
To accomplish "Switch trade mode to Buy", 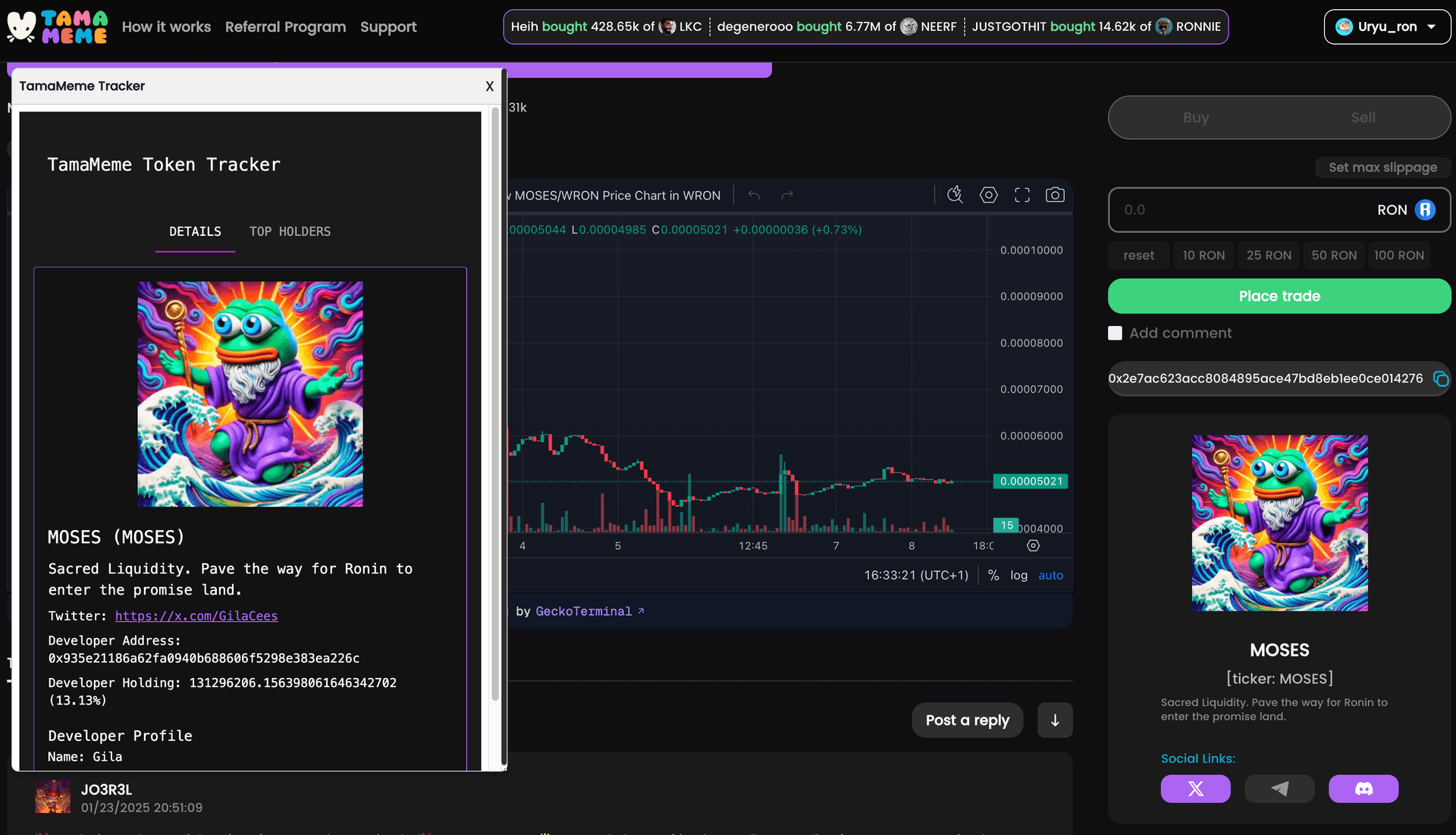I will 1195,118.
